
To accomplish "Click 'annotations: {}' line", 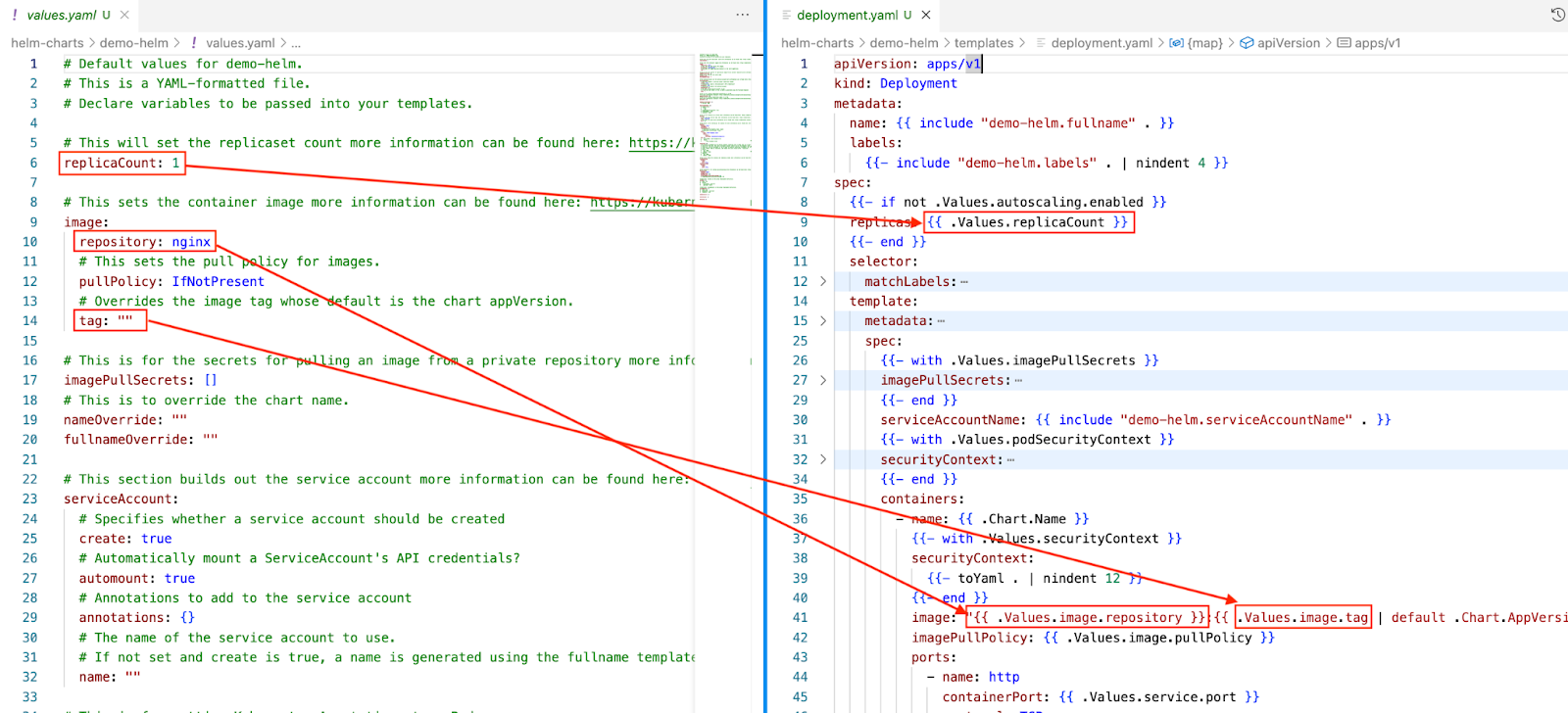I will point(137,618).
